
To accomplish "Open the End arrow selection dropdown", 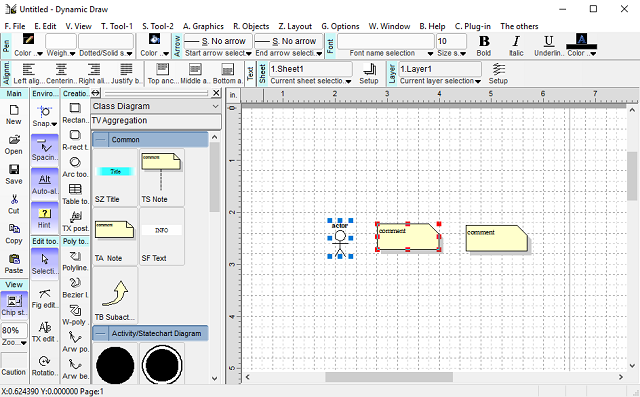I will tap(319, 53).
